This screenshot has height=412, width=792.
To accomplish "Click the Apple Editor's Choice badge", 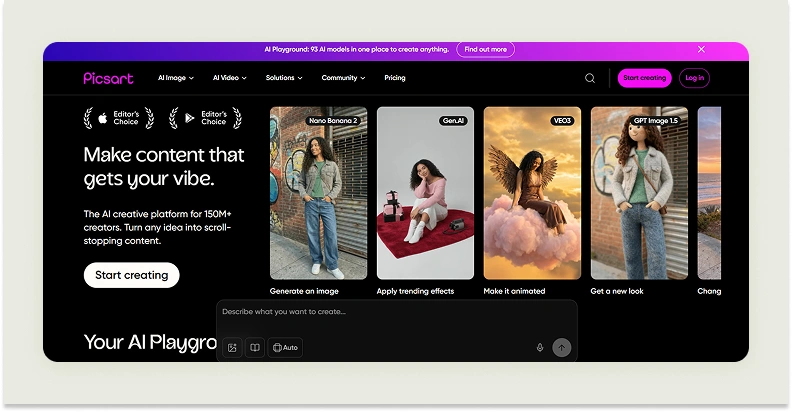I will 119,118.
